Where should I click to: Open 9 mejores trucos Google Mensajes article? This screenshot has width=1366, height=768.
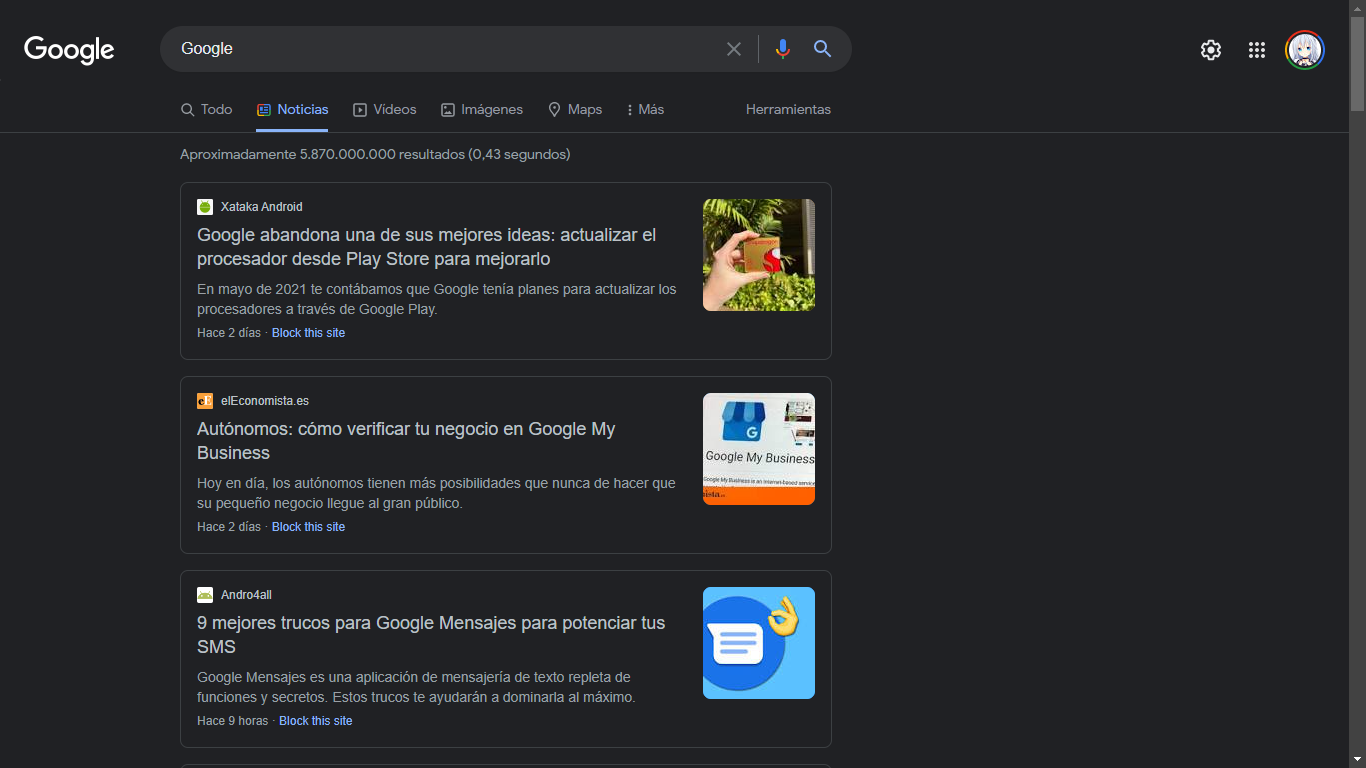[431, 635]
